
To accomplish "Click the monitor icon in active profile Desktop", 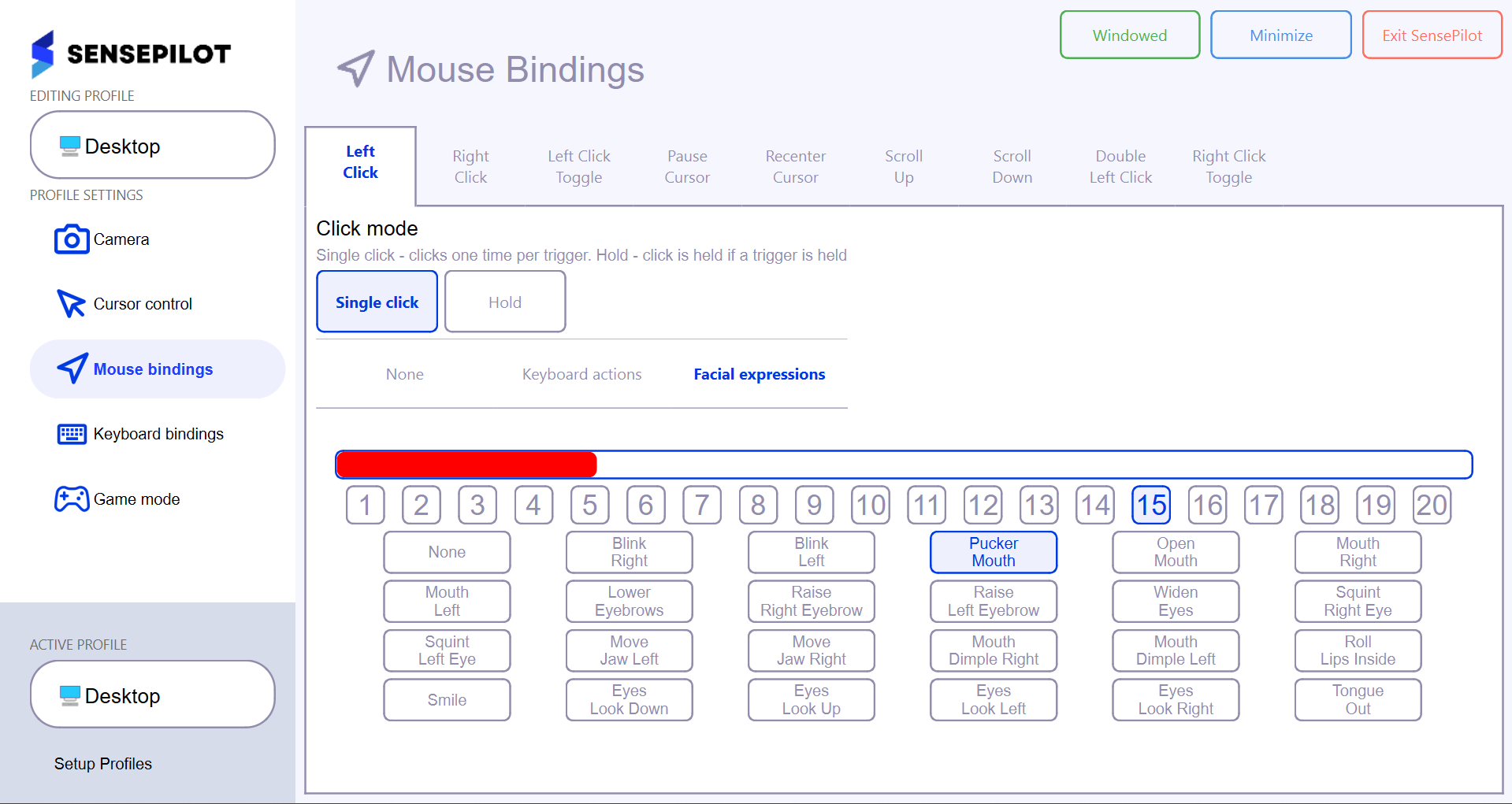I will coord(70,696).
